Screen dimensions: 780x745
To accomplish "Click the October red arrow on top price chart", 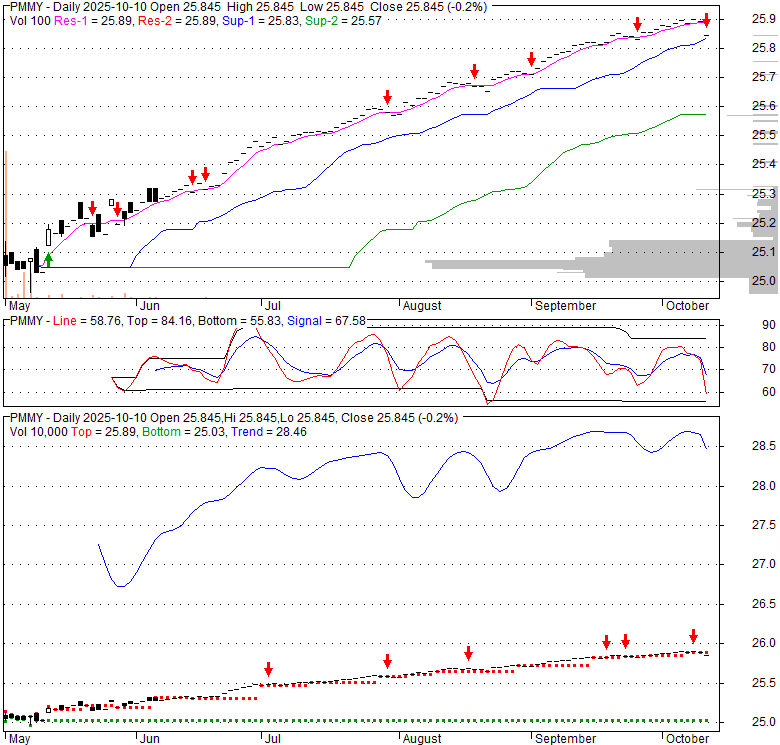I will tap(706, 20).
